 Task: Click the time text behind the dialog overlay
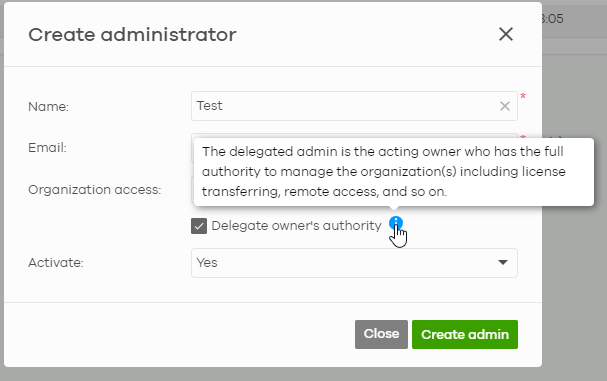point(553,19)
